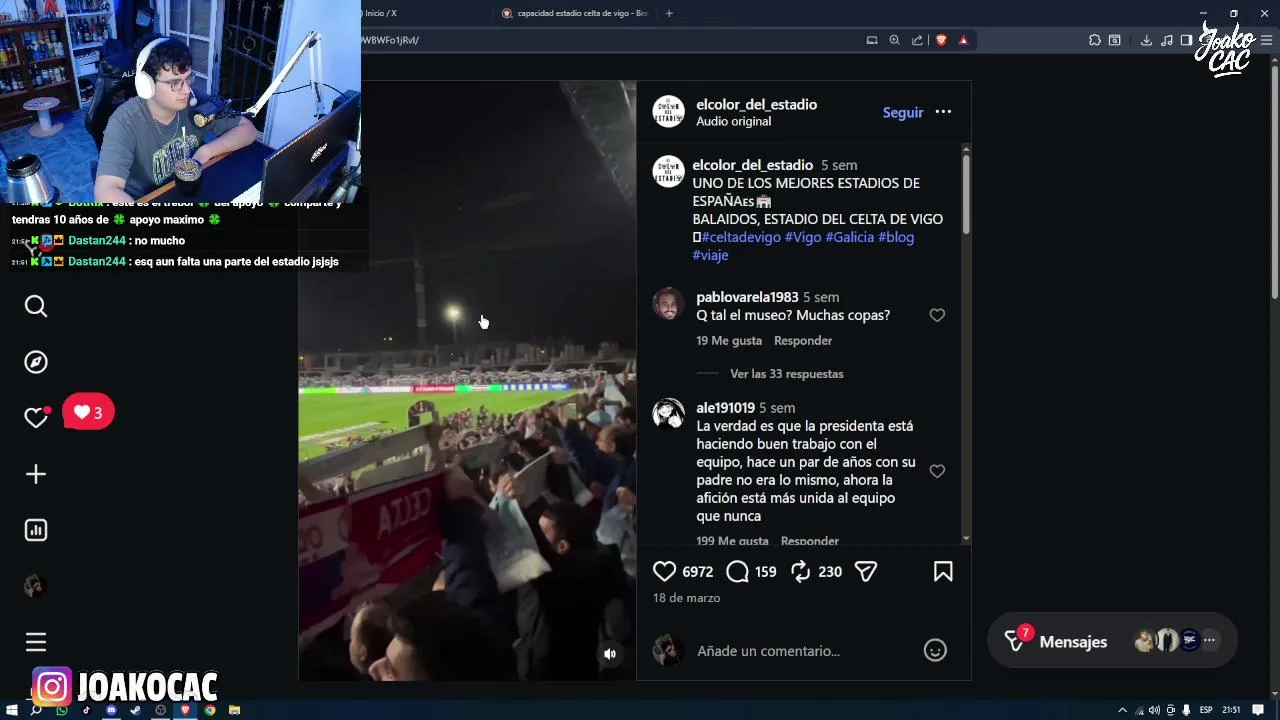Open the comment bubble icon under post

tap(737, 571)
